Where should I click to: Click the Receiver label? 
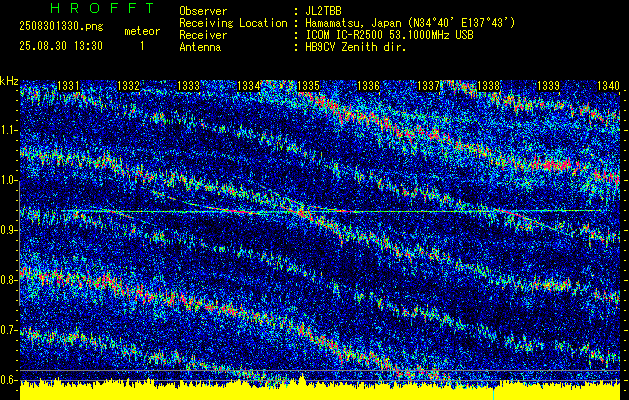[203, 35]
